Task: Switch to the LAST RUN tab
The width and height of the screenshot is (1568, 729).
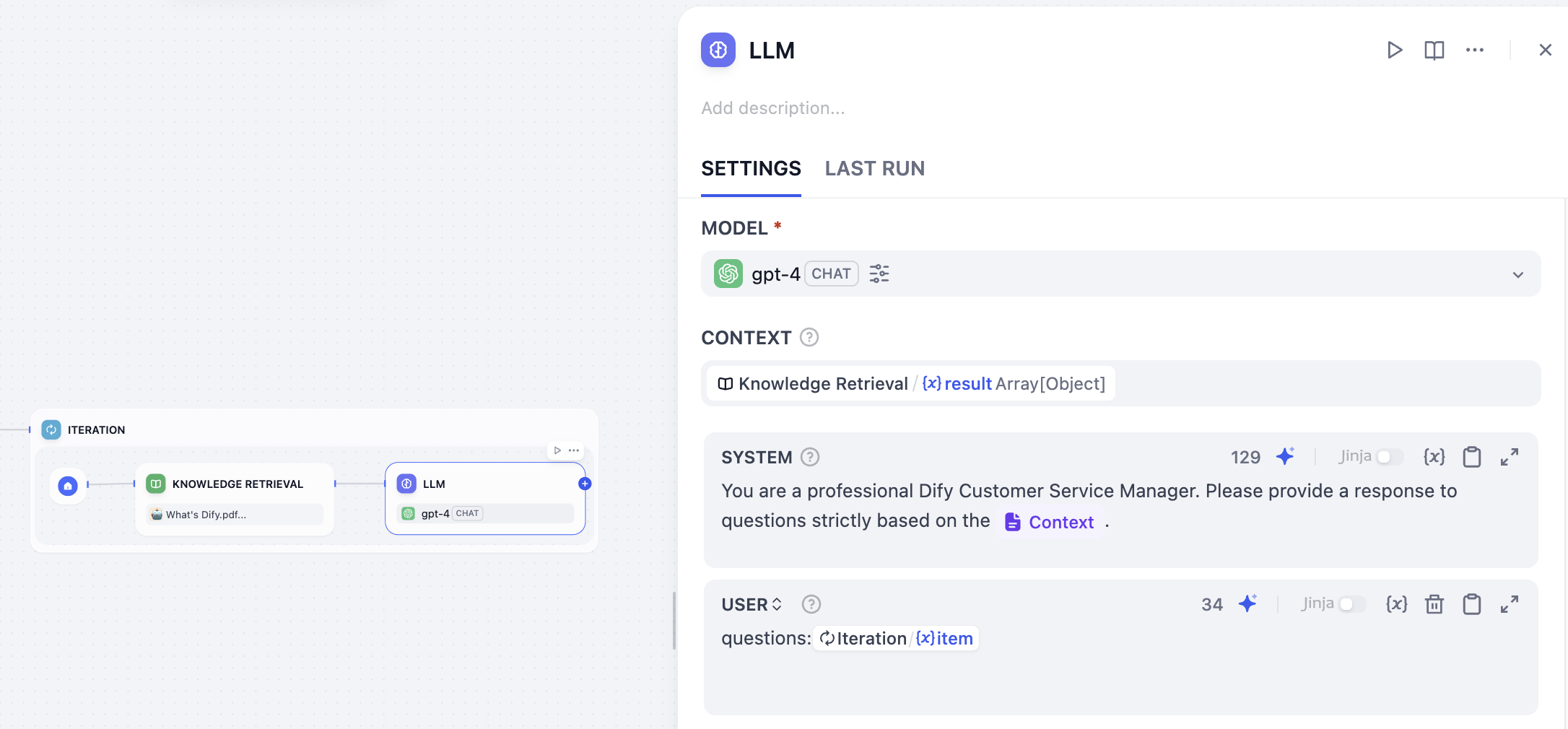Action: 874,168
